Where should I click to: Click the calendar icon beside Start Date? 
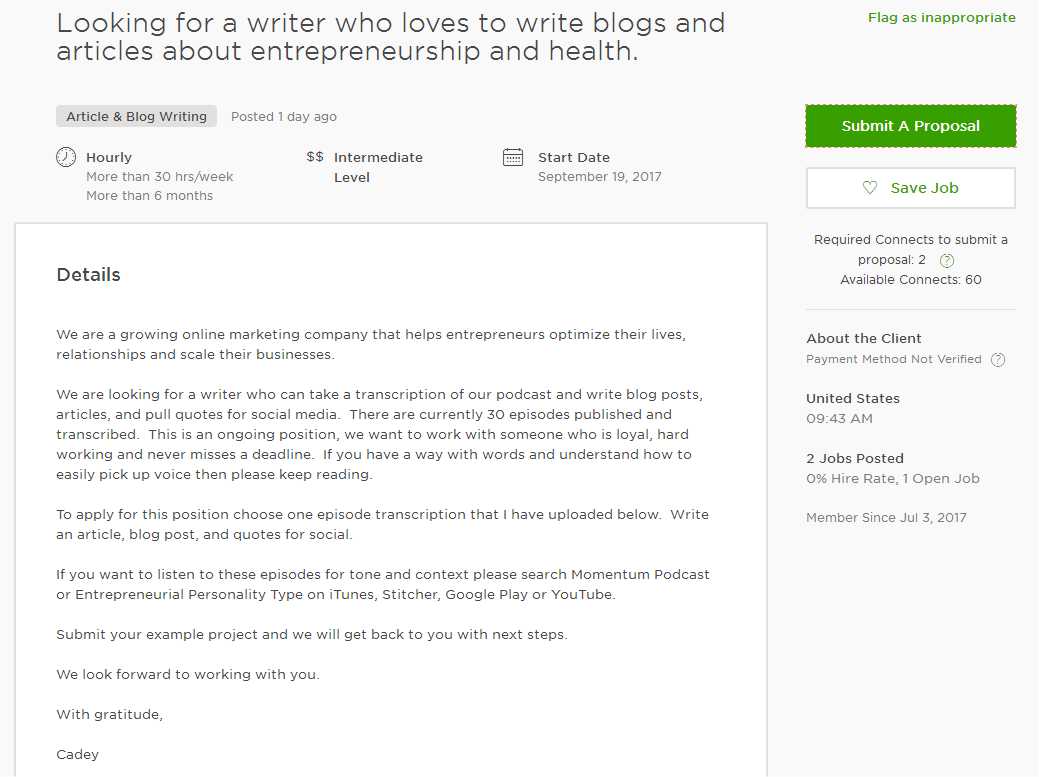(513, 157)
